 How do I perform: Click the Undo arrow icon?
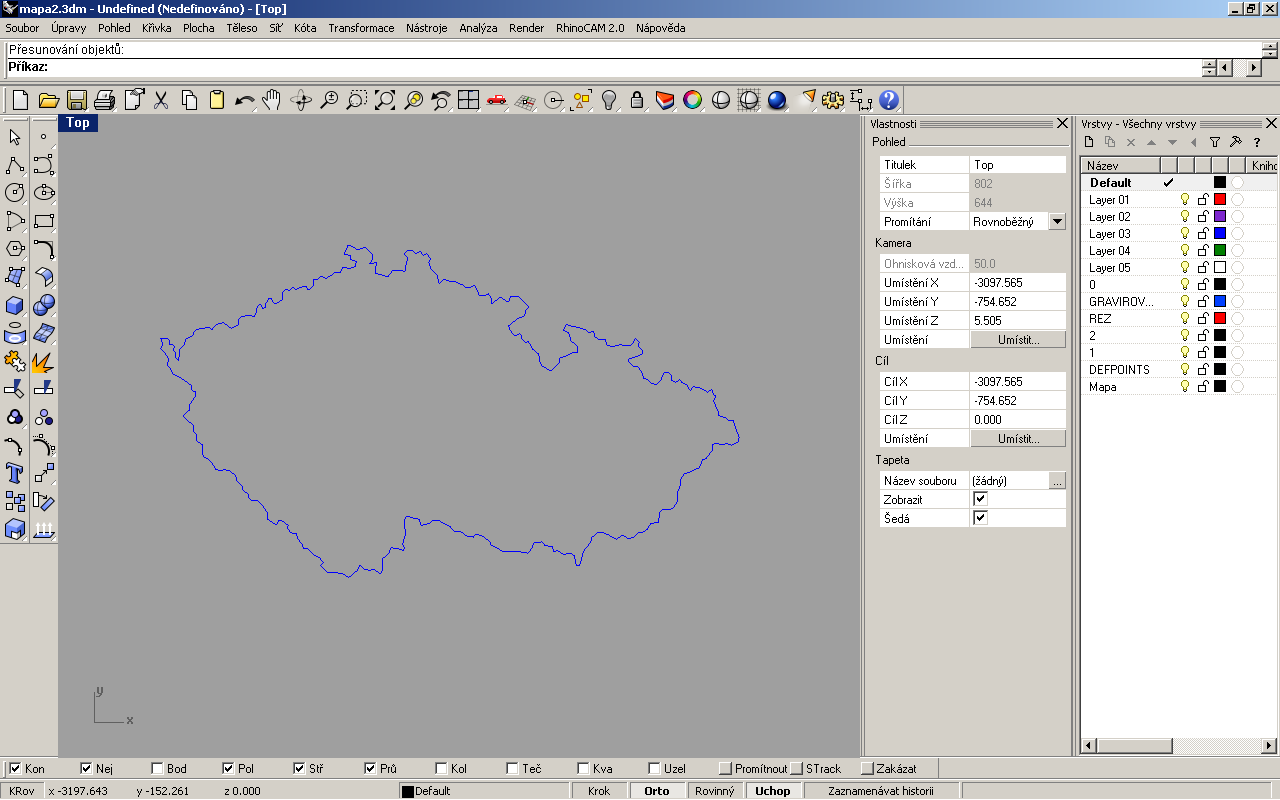pos(244,100)
